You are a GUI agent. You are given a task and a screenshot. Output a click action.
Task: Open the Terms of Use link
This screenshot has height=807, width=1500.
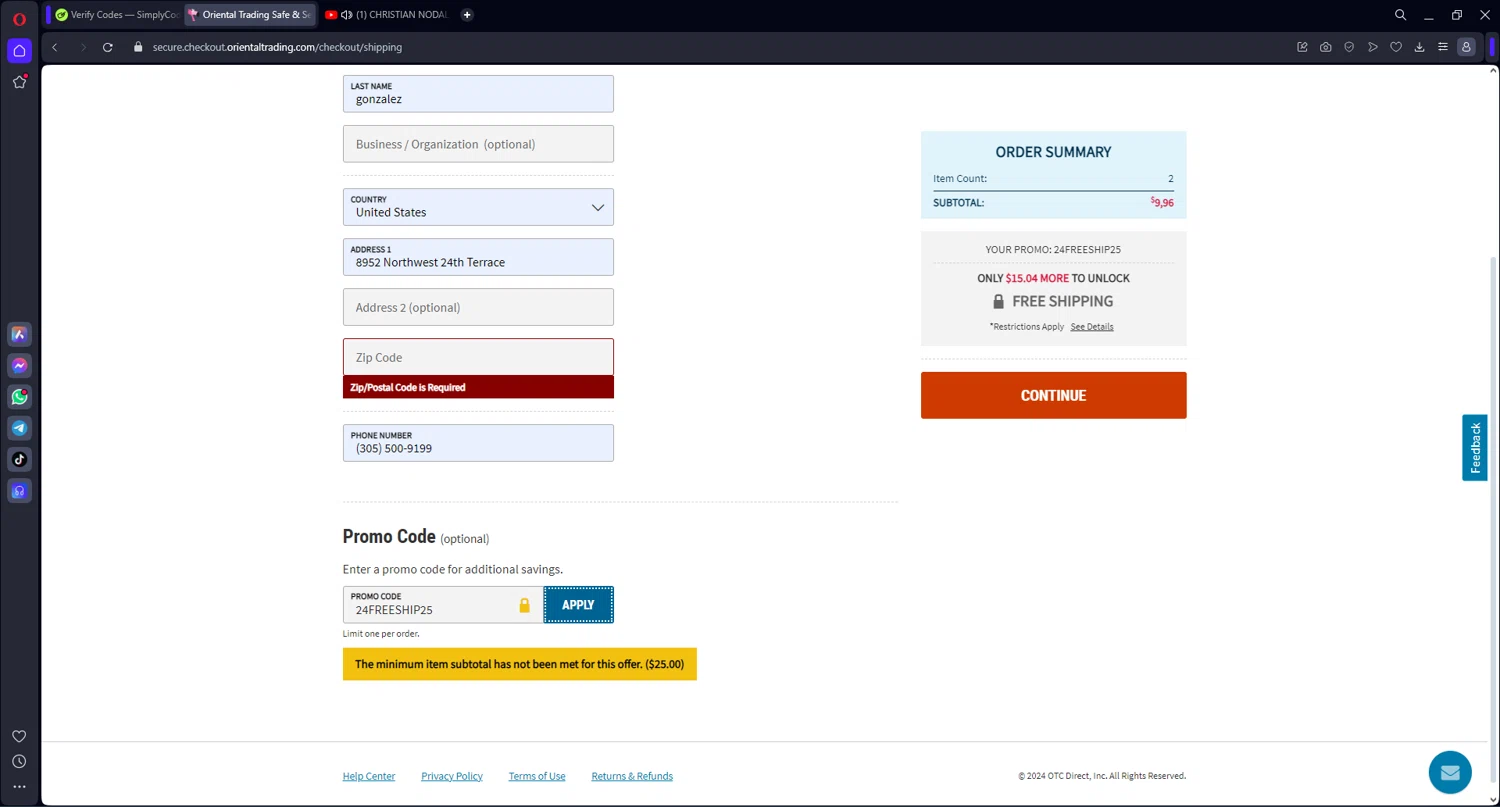(537, 776)
